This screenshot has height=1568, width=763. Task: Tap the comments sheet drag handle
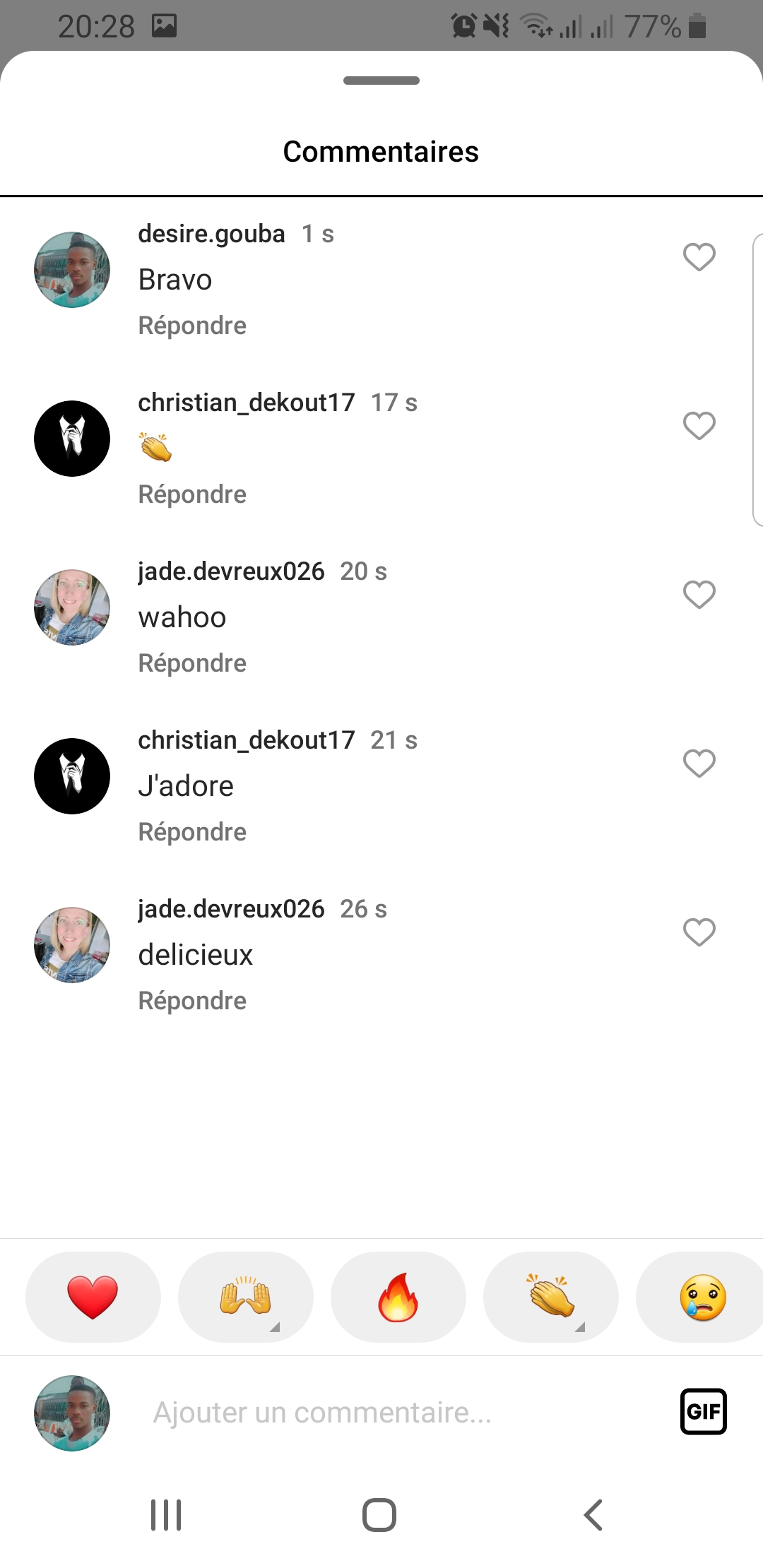pyautogui.click(x=381, y=81)
